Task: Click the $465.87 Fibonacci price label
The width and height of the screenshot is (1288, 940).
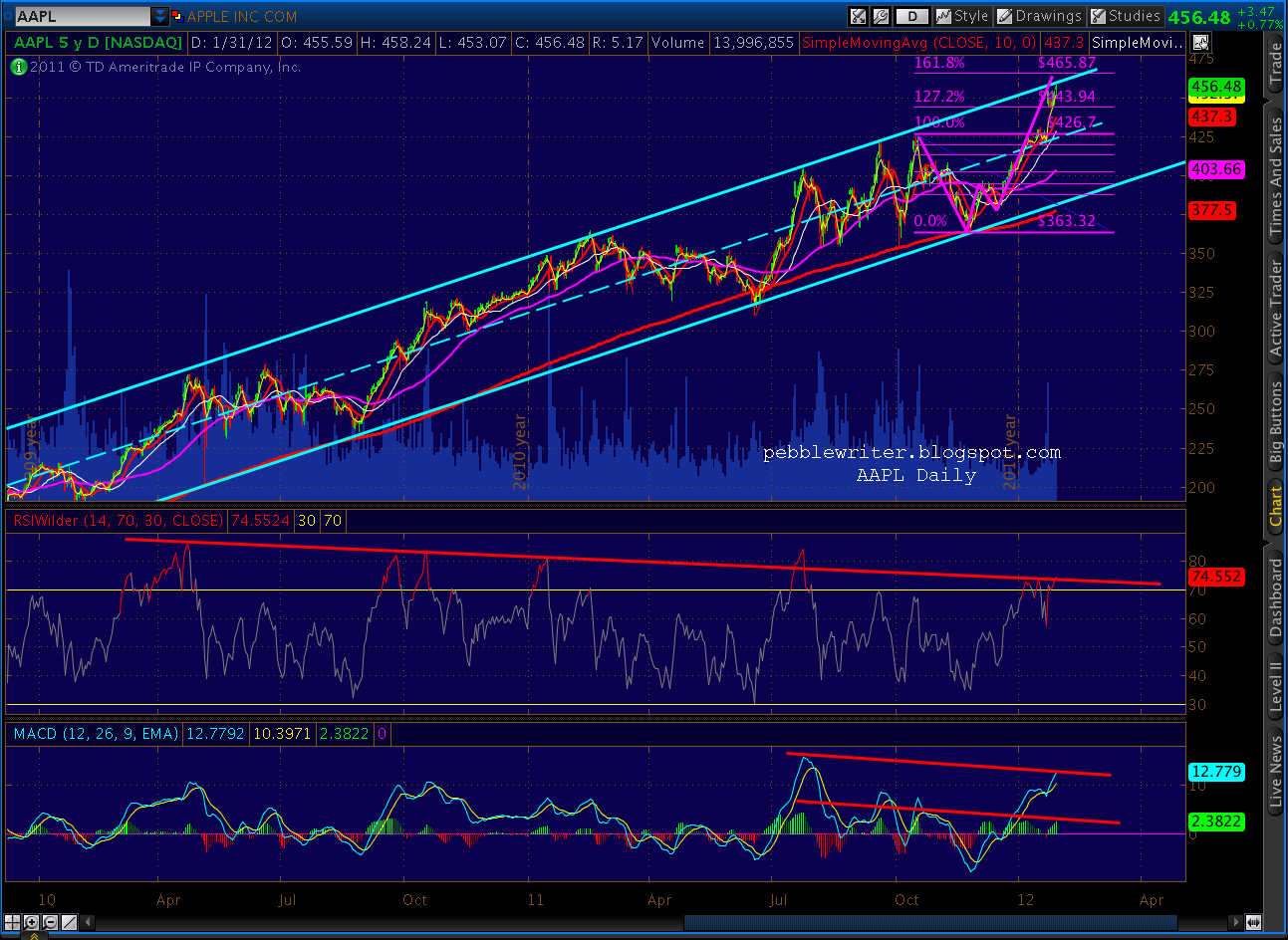Action: coord(1067,63)
